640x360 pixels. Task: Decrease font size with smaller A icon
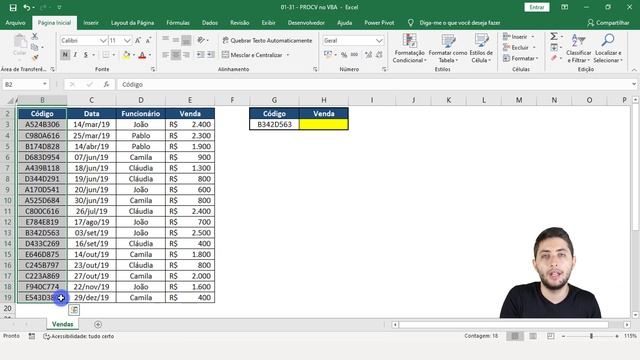(148, 40)
